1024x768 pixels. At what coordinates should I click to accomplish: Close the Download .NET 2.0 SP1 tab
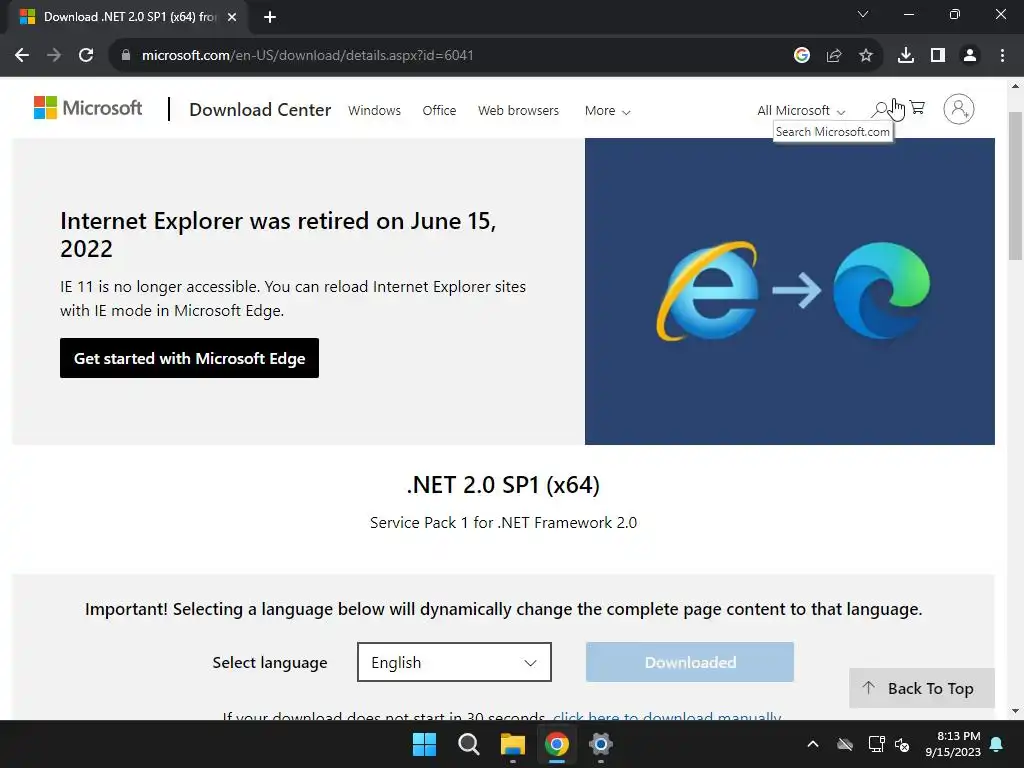click(232, 17)
